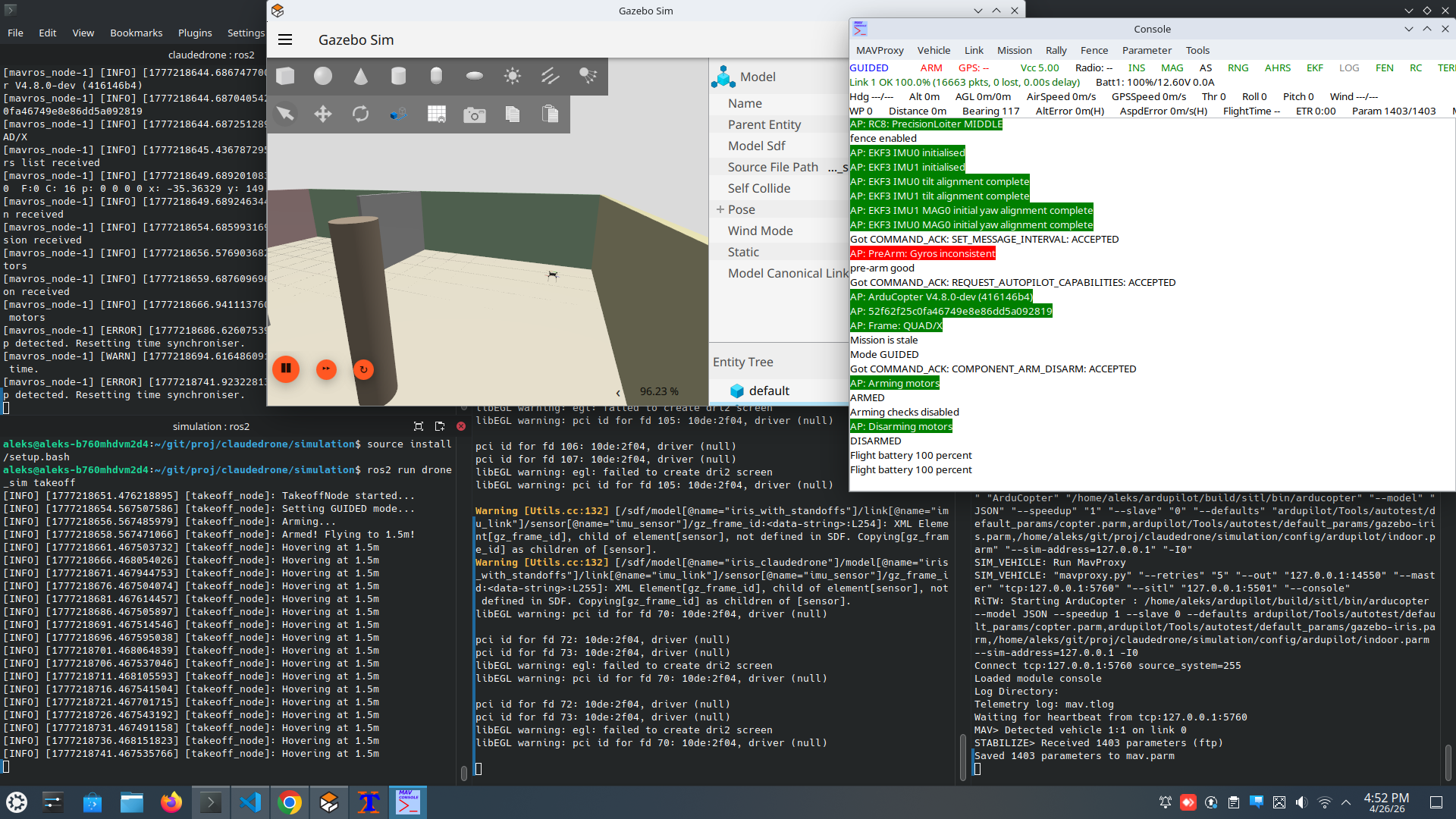Insert a capsule shape in Gazebo

(x=437, y=76)
